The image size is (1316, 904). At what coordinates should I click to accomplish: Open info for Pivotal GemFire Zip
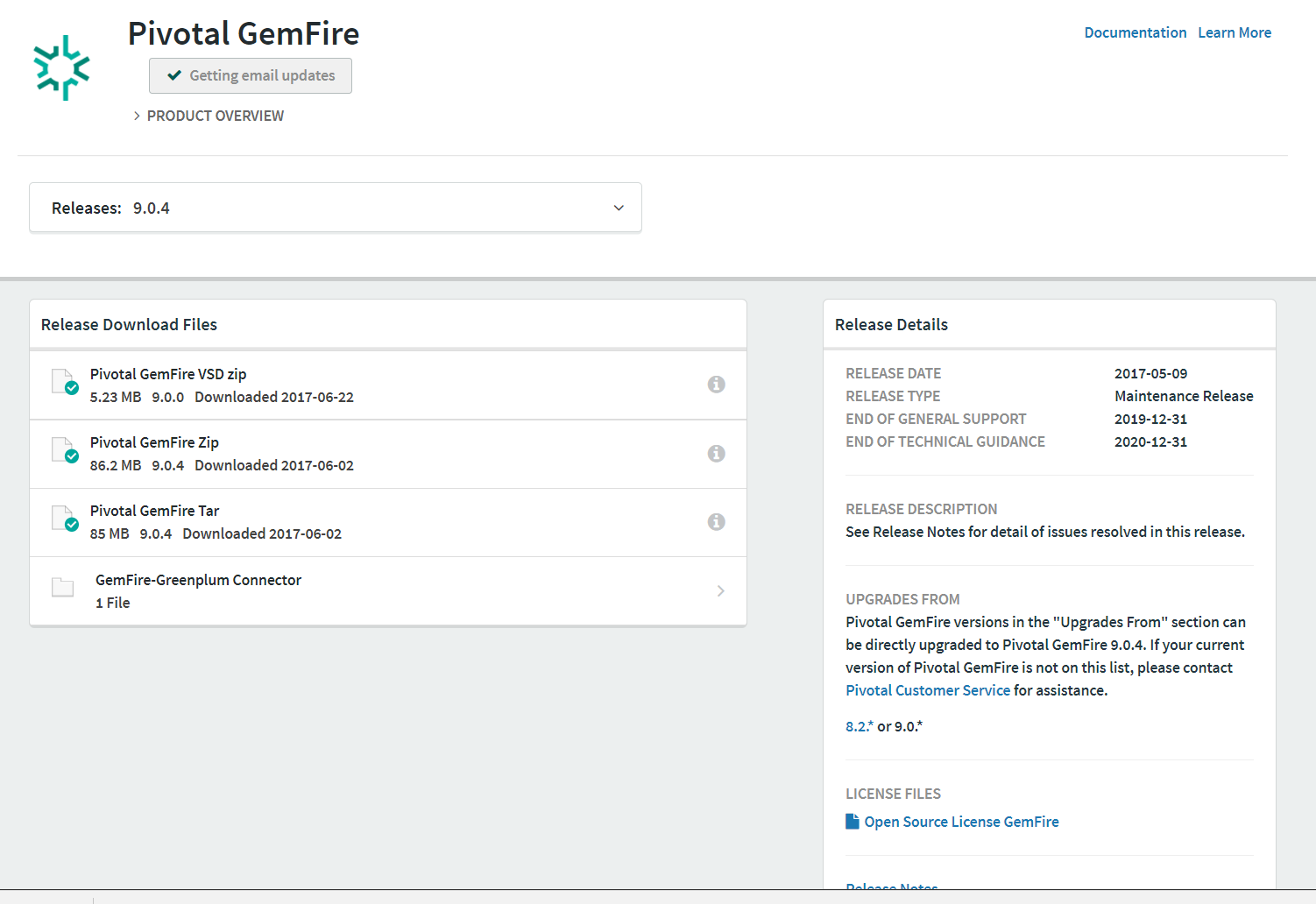[716, 453]
